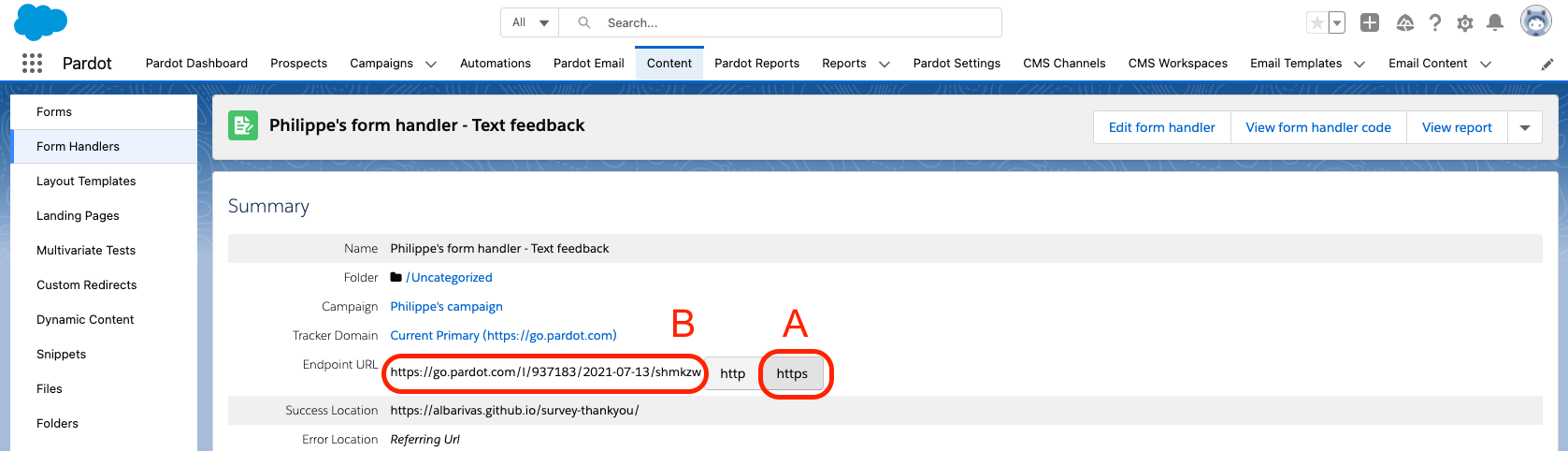Open Landing Pages in the sidebar
This screenshot has height=451, width=1568.
pos(104,215)
